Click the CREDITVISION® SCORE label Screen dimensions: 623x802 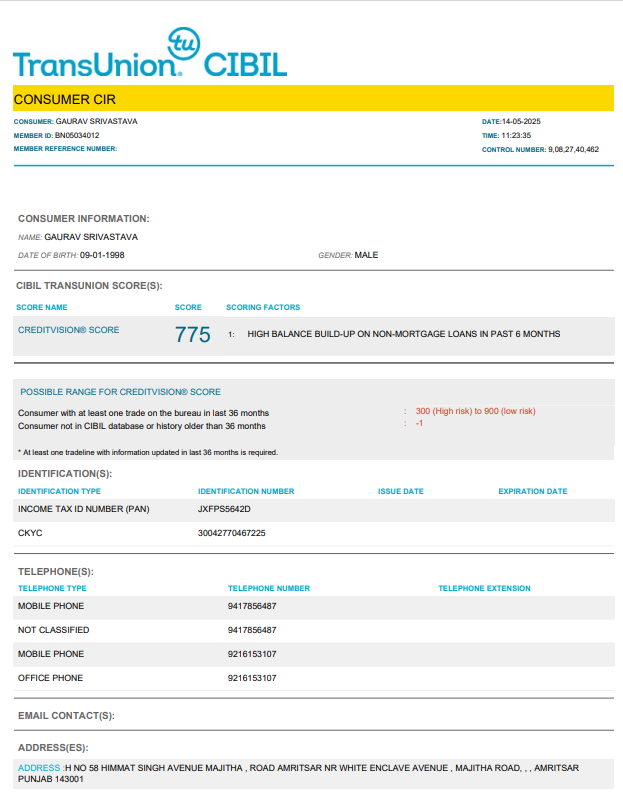click(x=69, y=330)
